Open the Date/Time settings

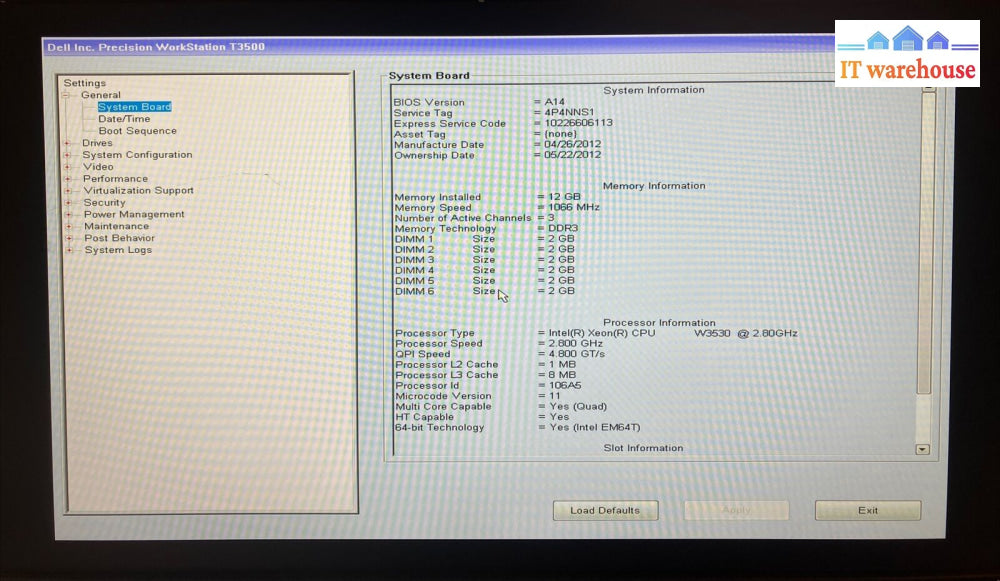tap(124, 119)
